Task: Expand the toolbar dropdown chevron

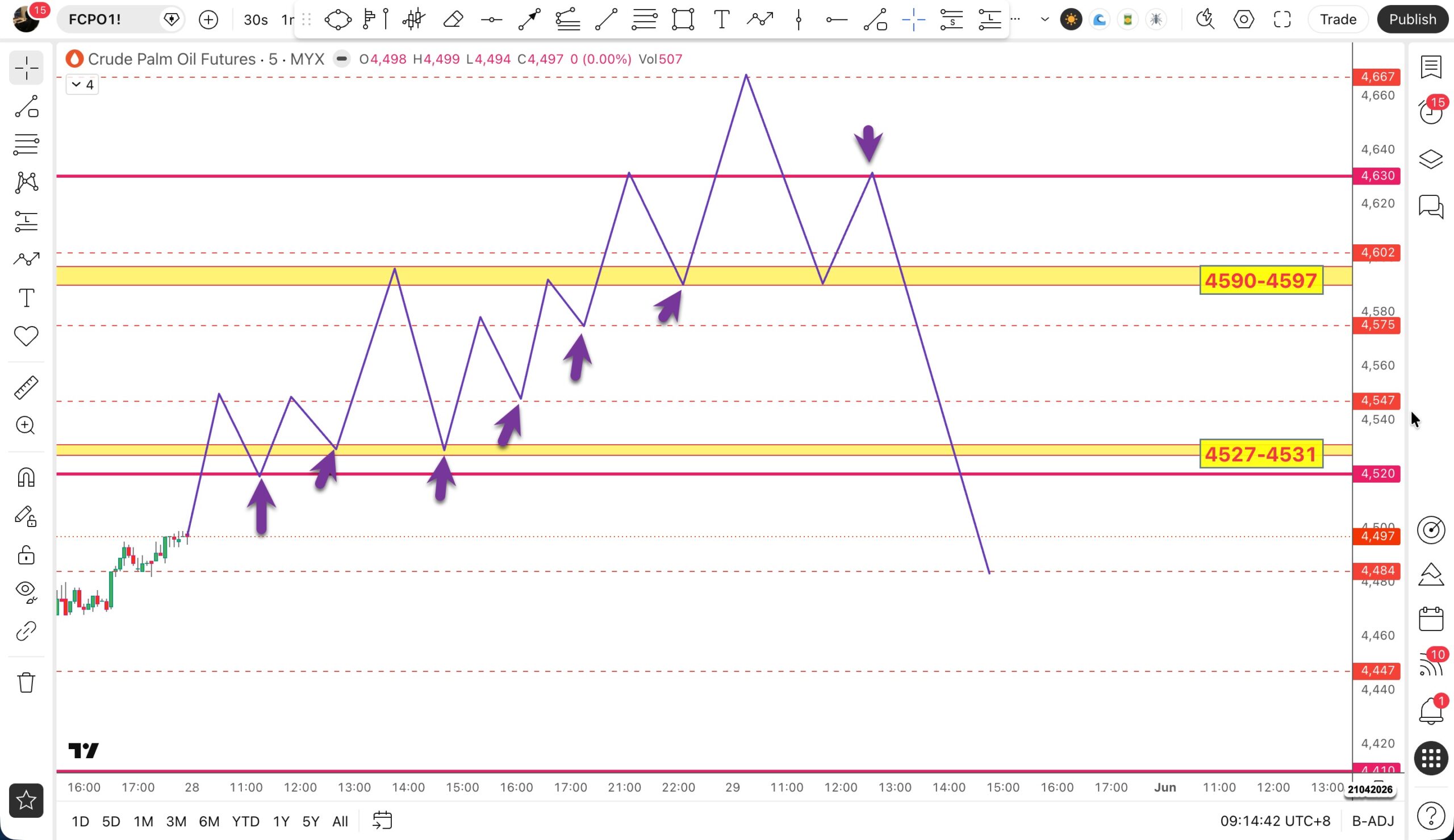Action: tap(1044, 20)
